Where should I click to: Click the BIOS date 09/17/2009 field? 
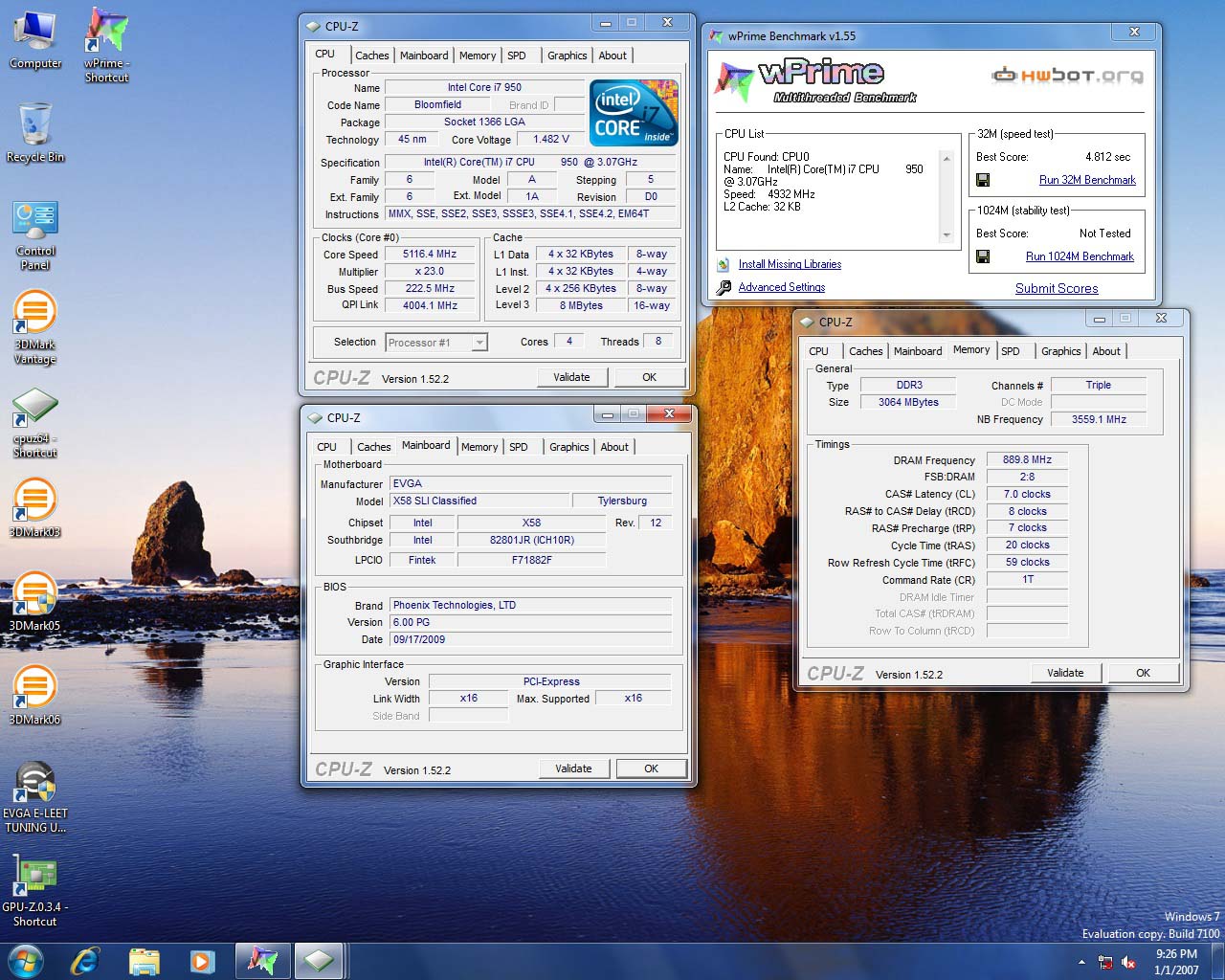[530, 640]
